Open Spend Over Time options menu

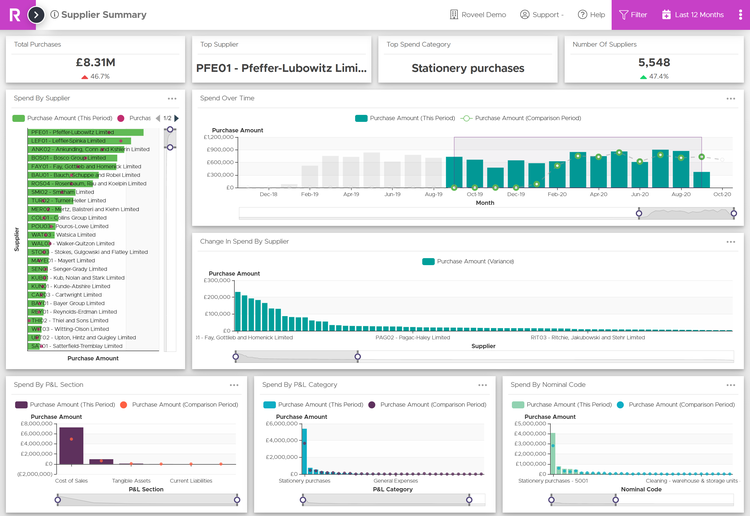[x=731, y=99]
